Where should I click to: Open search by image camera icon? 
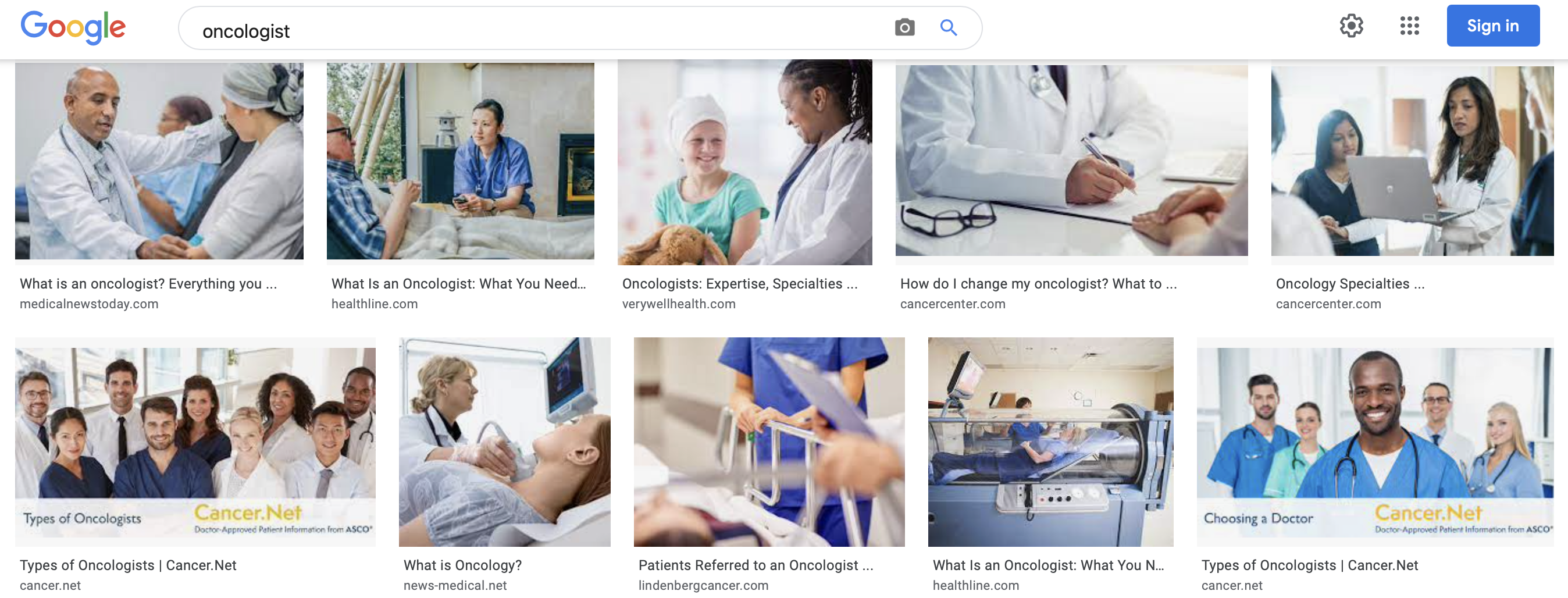[x=904, y=27]
